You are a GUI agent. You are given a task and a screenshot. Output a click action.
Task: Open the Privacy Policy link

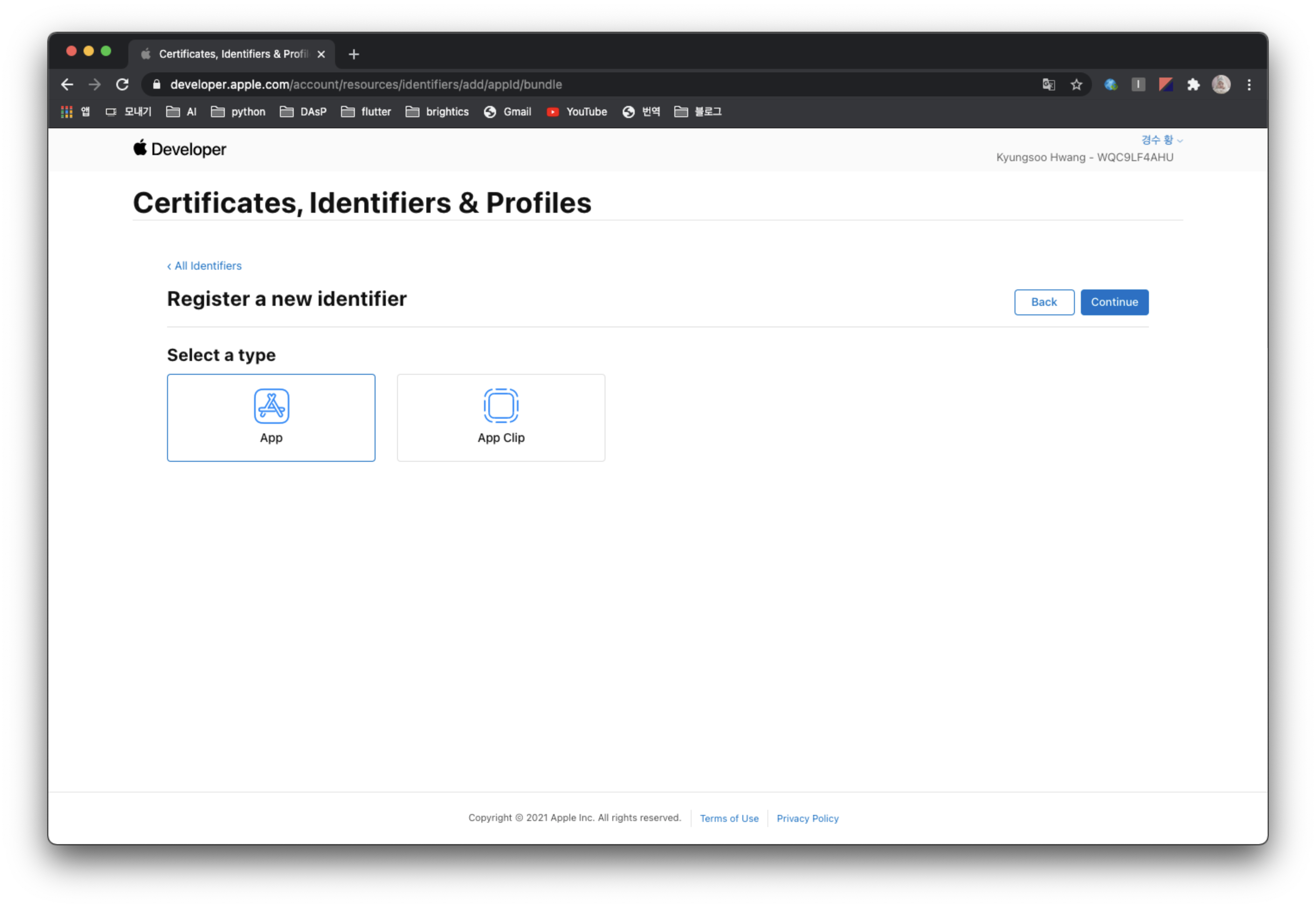(x=807, y=818)
